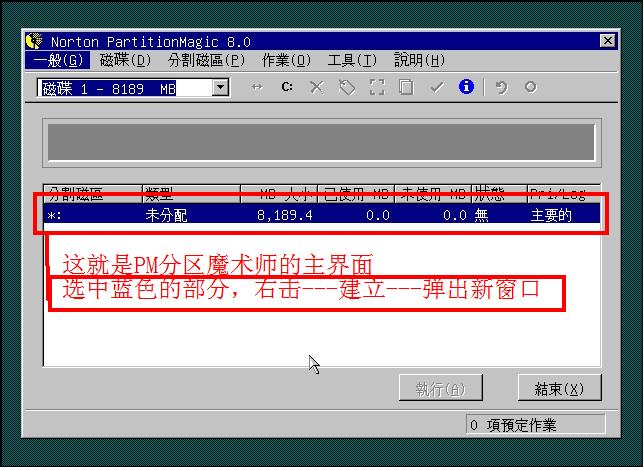Screen dimensions: 643x467
Task: Open the 作業(O) menu
Action: 286,60
